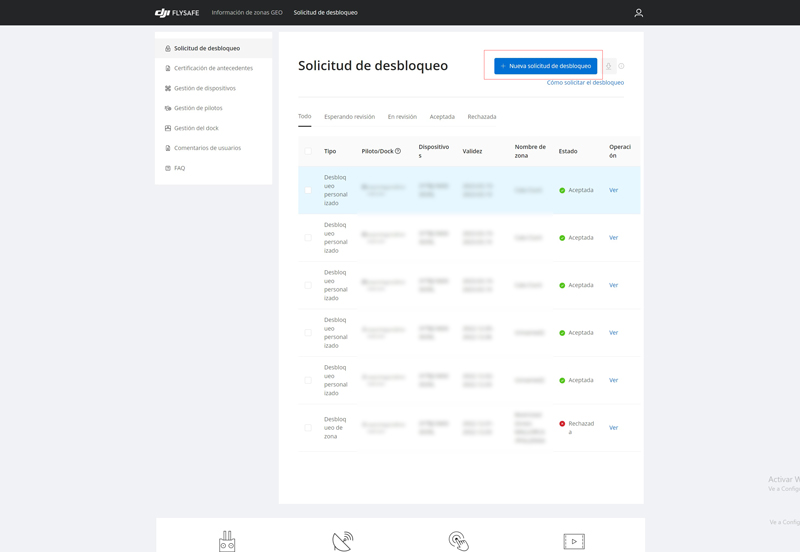800x552 pixels.
Task: Click Ver on the rejected request row
Action: point(613,428)
